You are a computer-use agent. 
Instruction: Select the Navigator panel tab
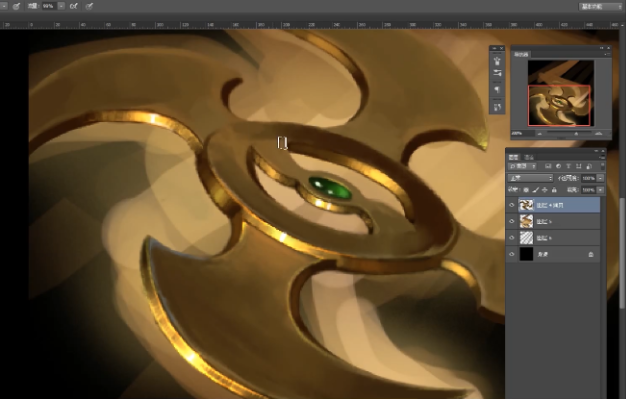[x=521, y=54]
